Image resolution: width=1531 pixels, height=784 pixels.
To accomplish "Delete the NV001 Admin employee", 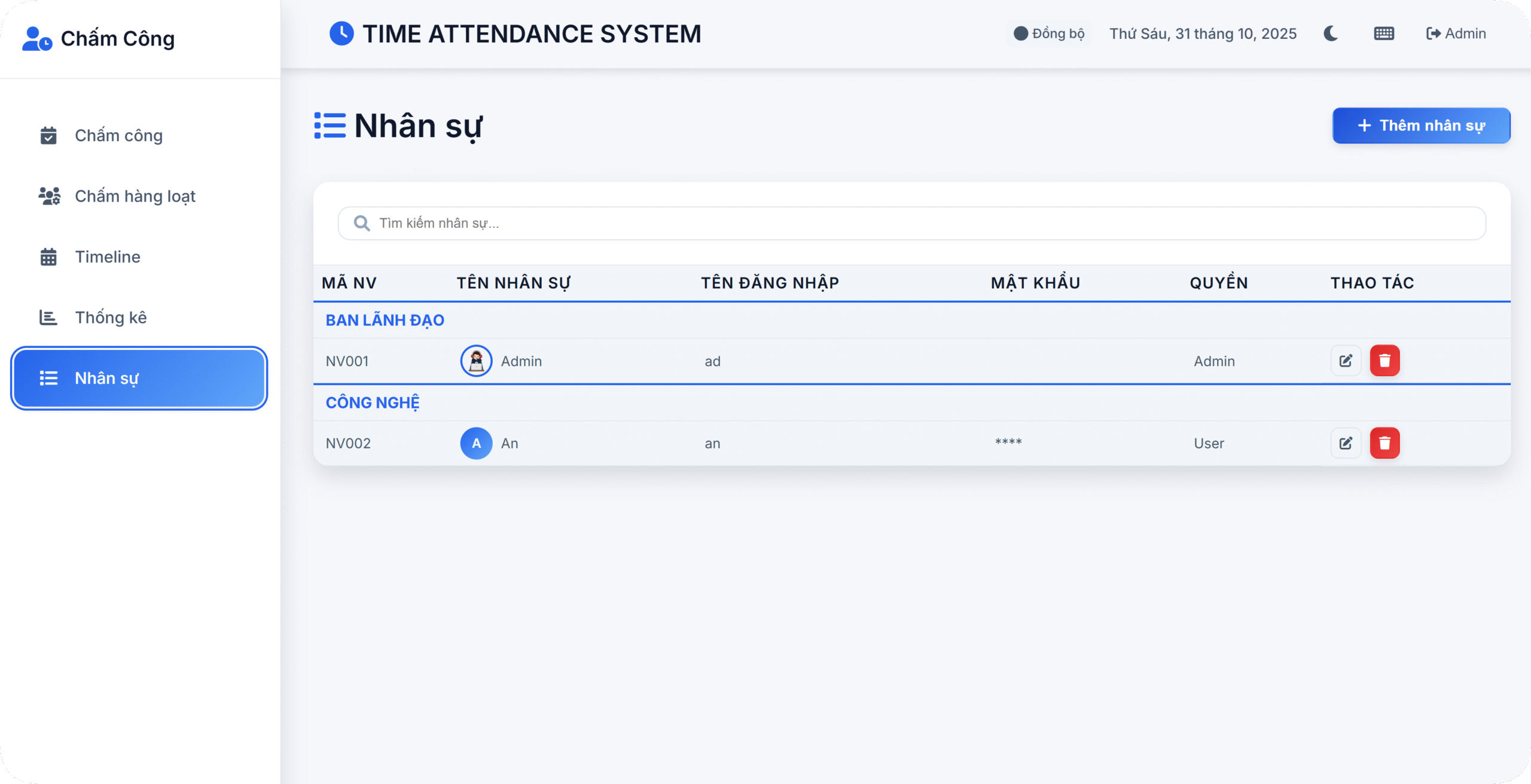I will [1384, 361].
